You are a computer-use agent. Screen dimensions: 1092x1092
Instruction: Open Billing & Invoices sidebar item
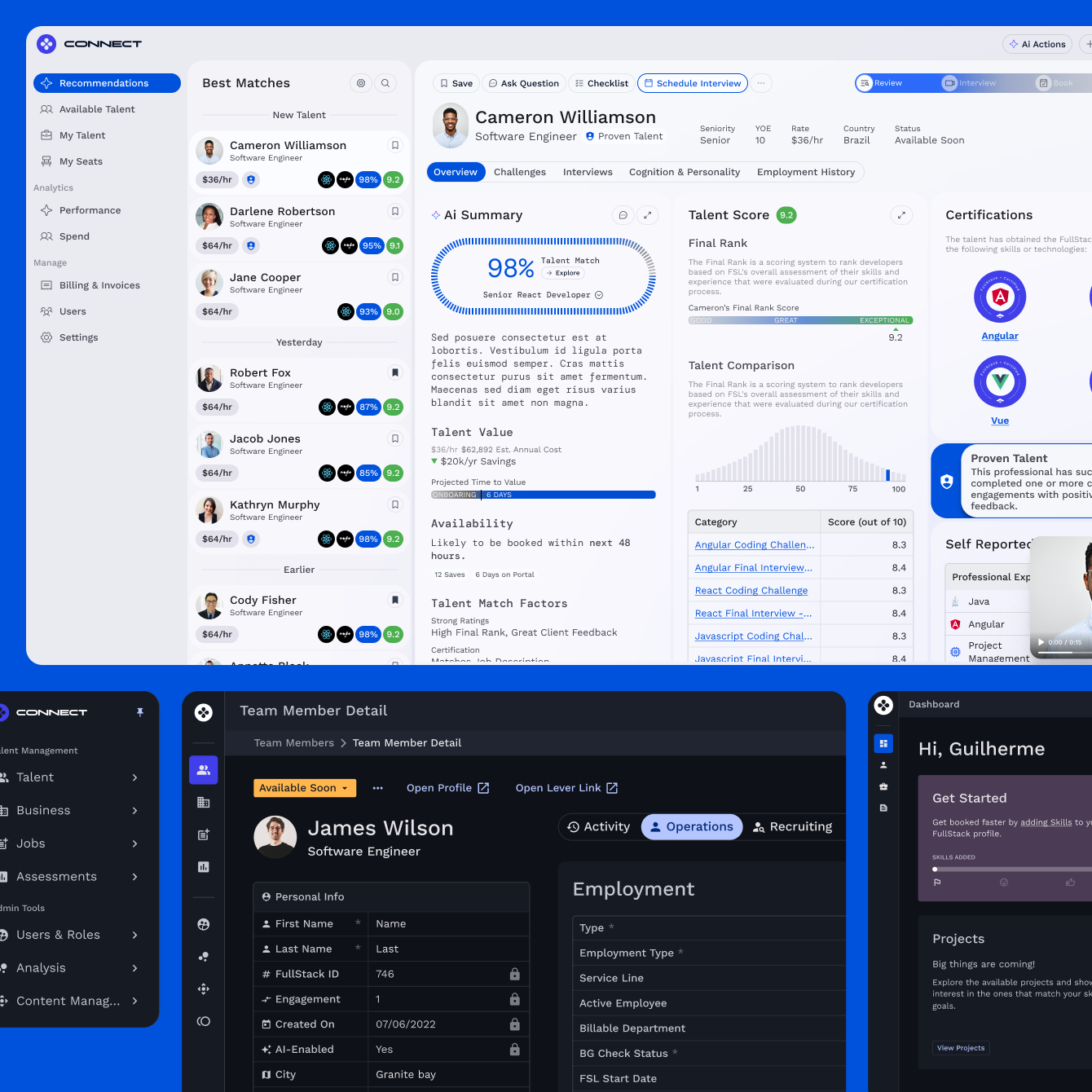[107, 285]
